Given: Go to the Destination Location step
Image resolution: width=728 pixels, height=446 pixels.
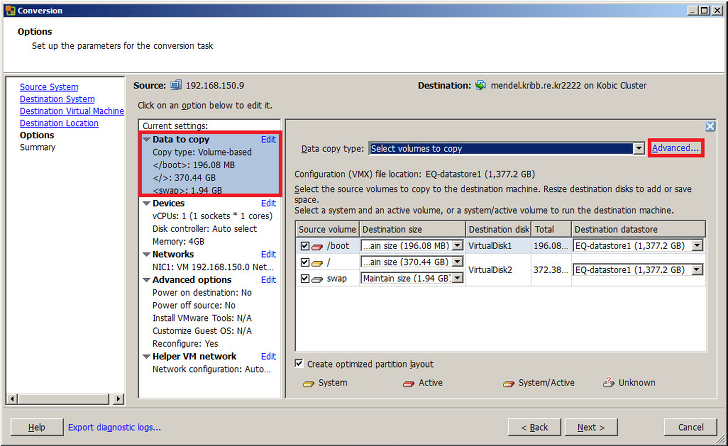Looking at the screenshot, I should (x=59, y=123).
